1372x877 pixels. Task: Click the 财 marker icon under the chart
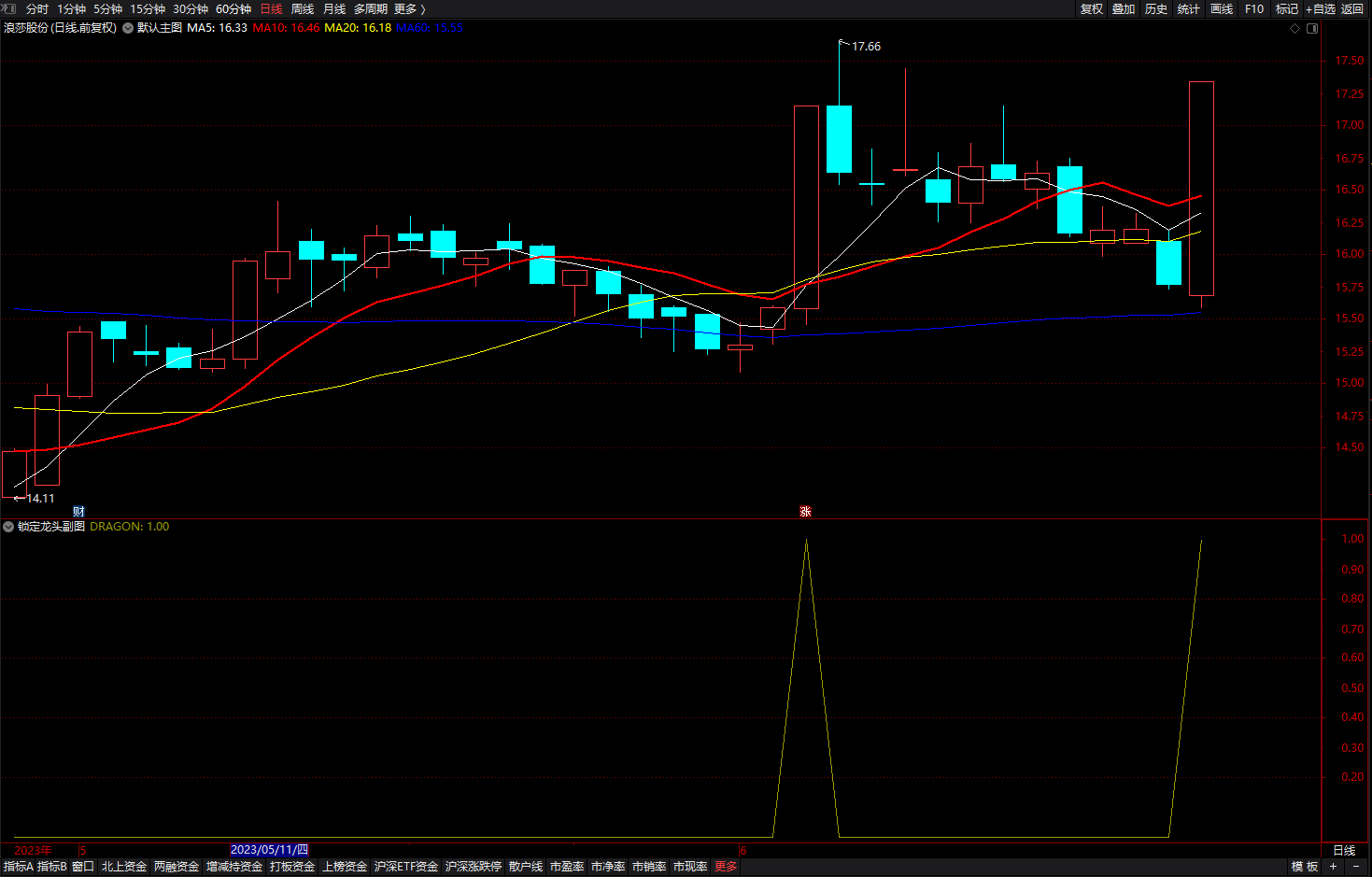(x=78, y=512)
